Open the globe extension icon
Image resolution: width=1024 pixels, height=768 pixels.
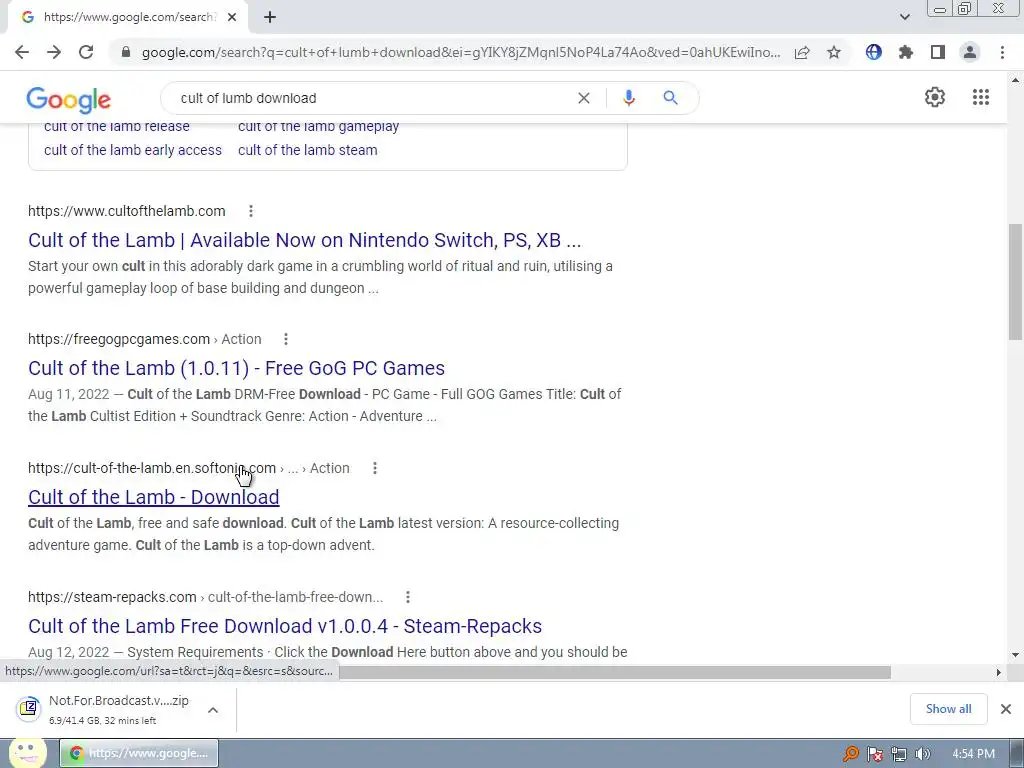click(x=874, y=52)
